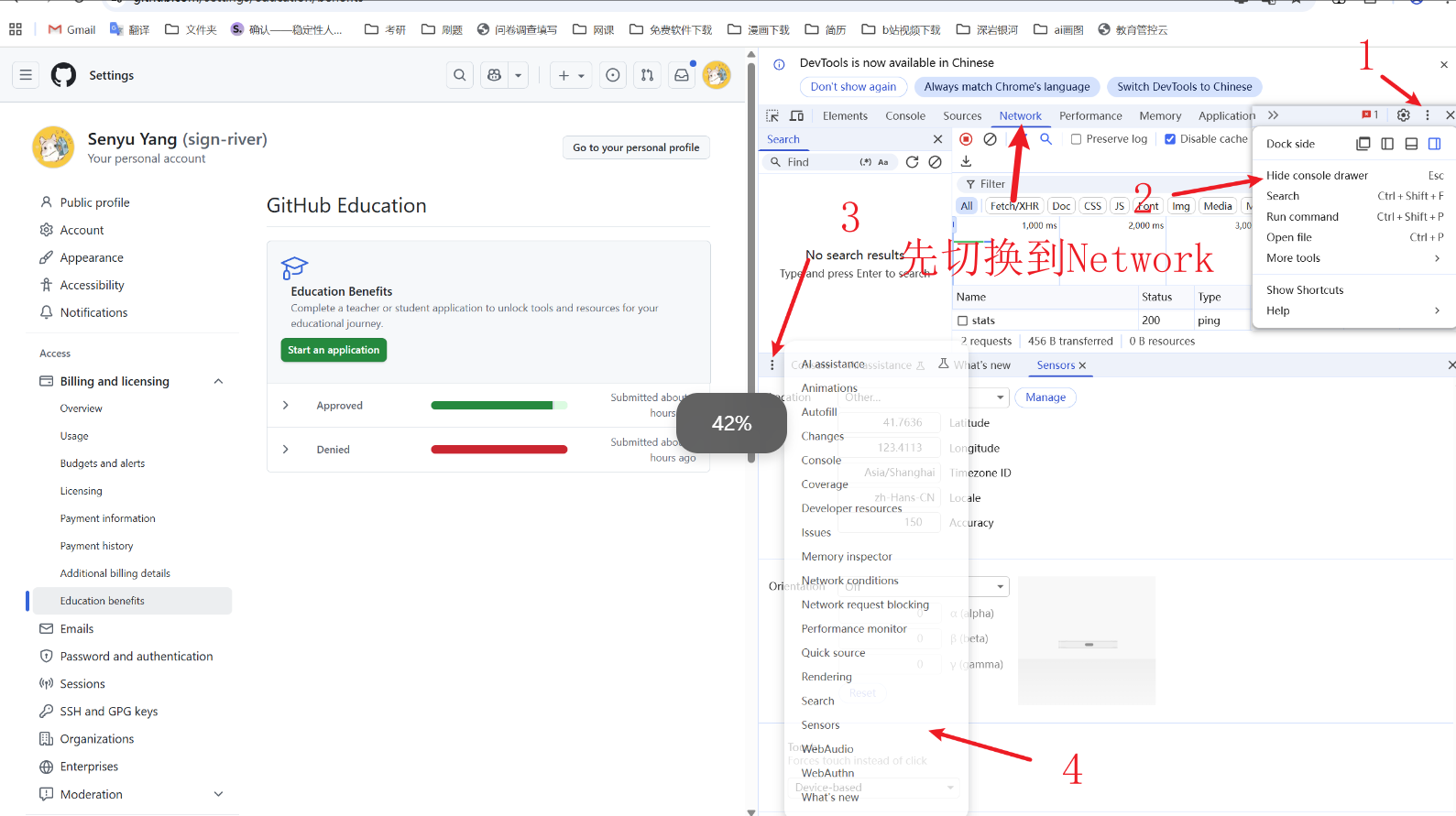Expand the More tools submenu
The width and height of the screenshot is (1456, 816).
click(1352, 258)
